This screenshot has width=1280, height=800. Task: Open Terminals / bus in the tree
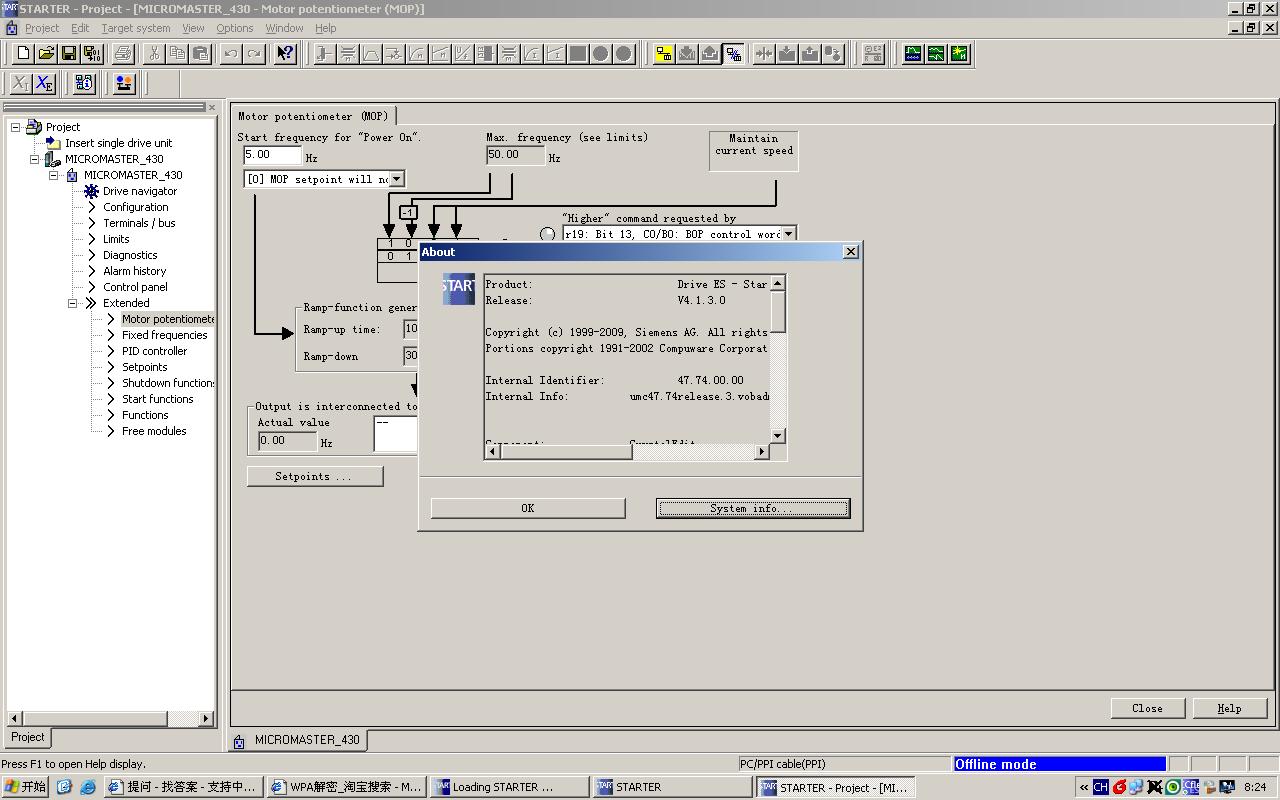pyautogui.click(x=139, y=223)
